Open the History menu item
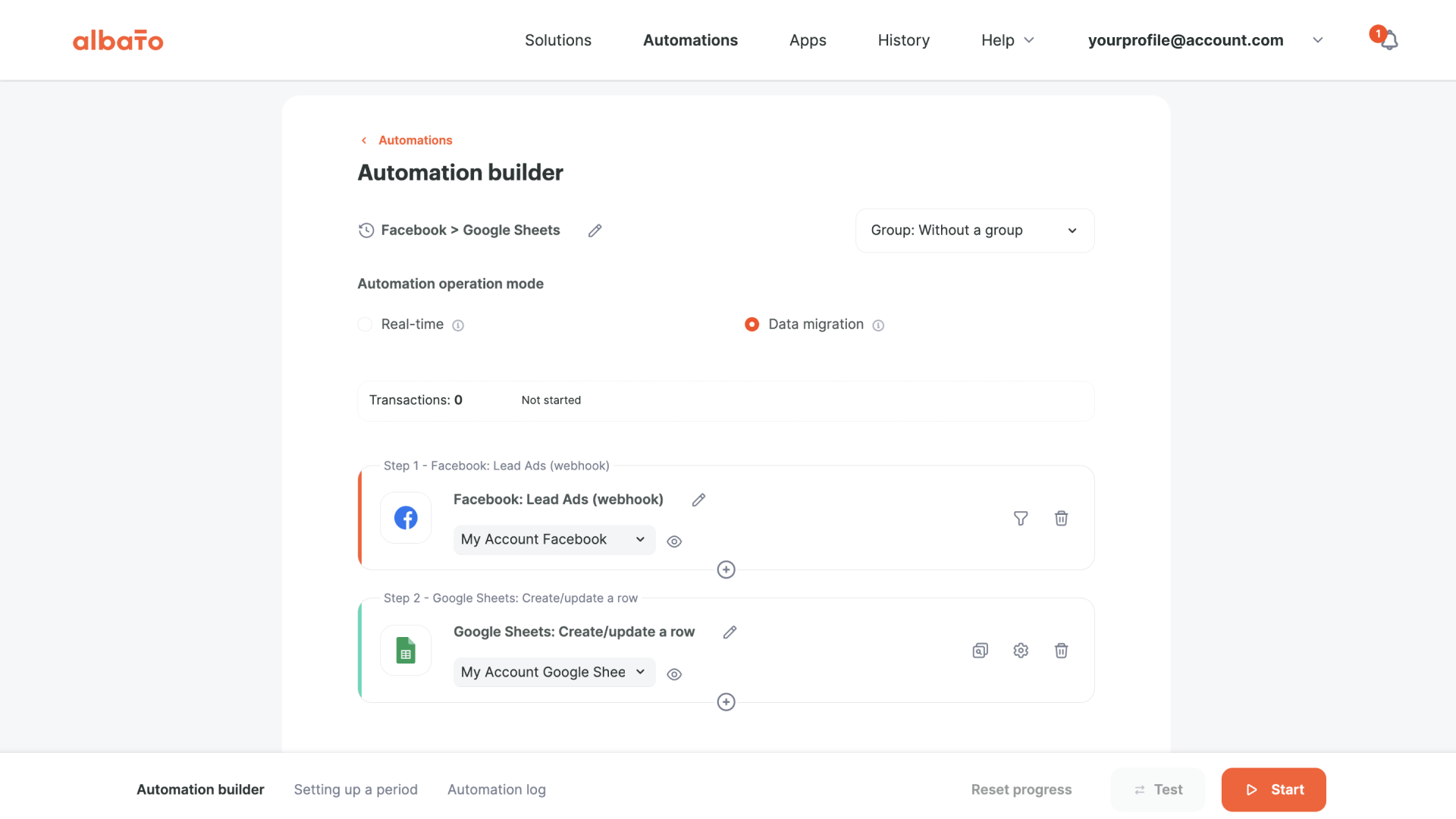The image size is (1456, 819). (x=903, y=40)
